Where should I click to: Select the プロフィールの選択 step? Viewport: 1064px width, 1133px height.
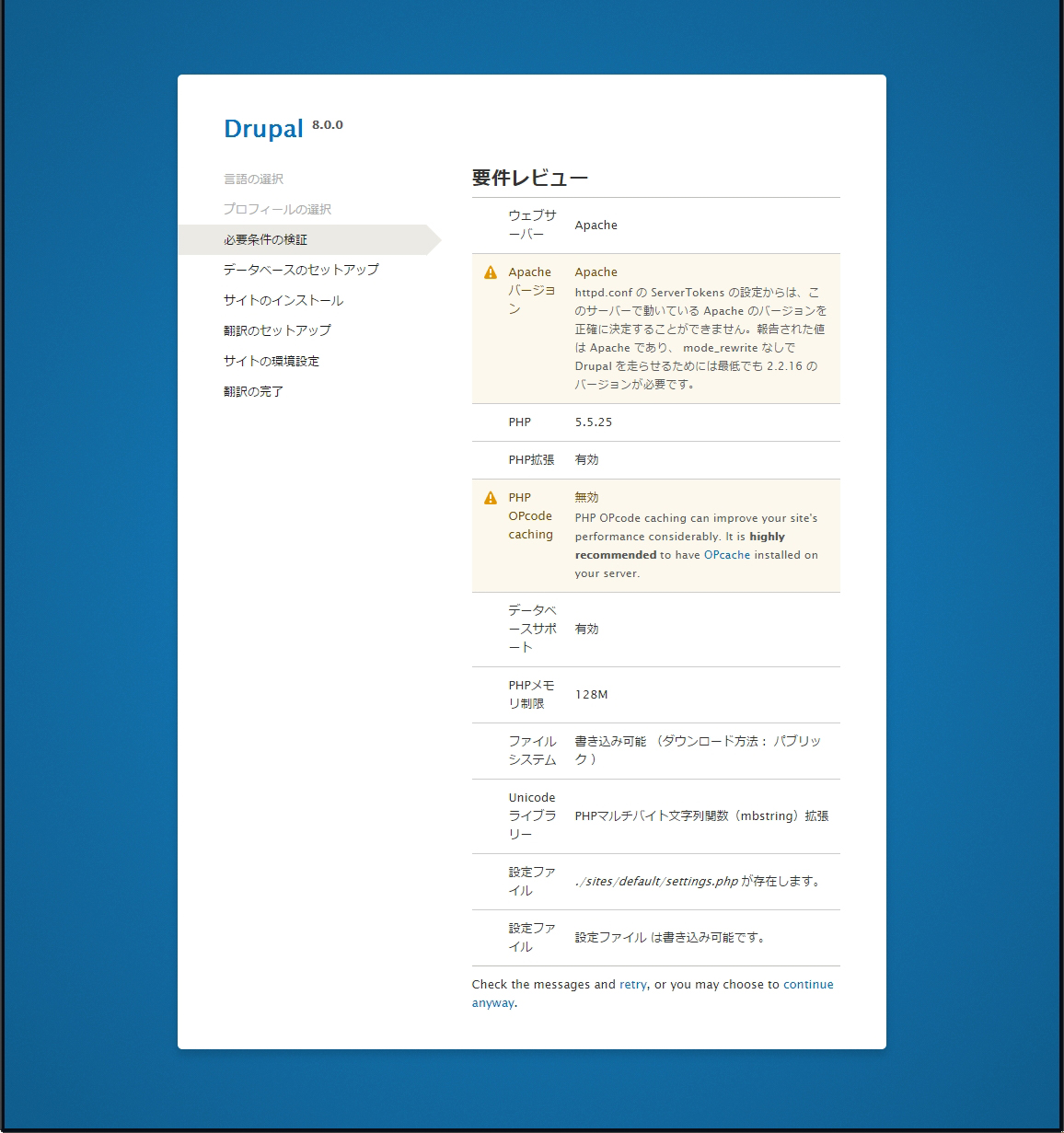point(277,209)
